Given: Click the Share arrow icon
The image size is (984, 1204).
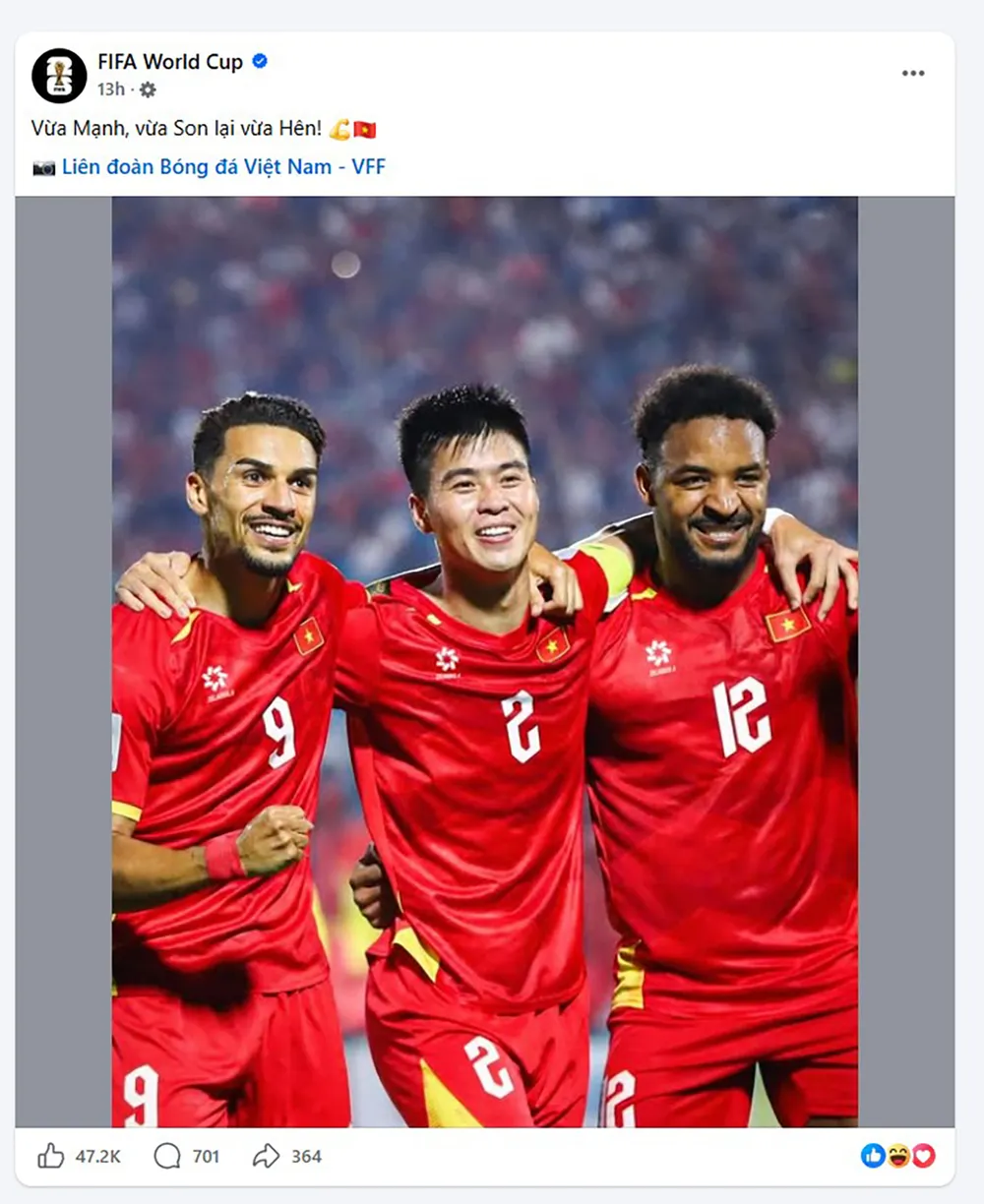Looking at the screenshot, I should (x=266, y=1156).
